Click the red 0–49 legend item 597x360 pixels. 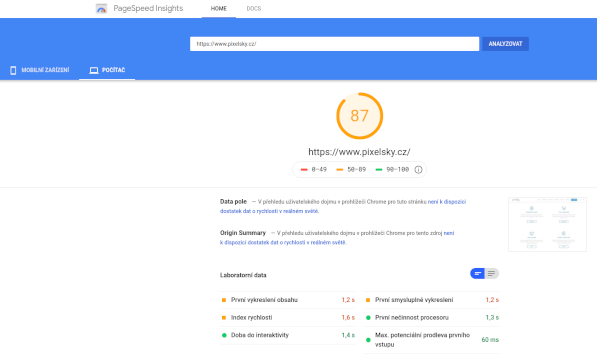pos(314,170)
